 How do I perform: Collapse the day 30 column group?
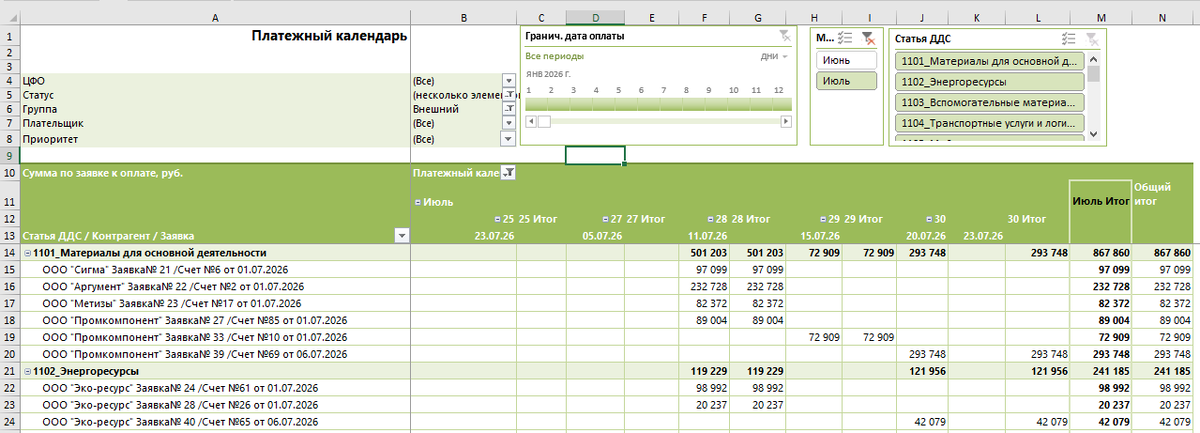click(929, 218)
